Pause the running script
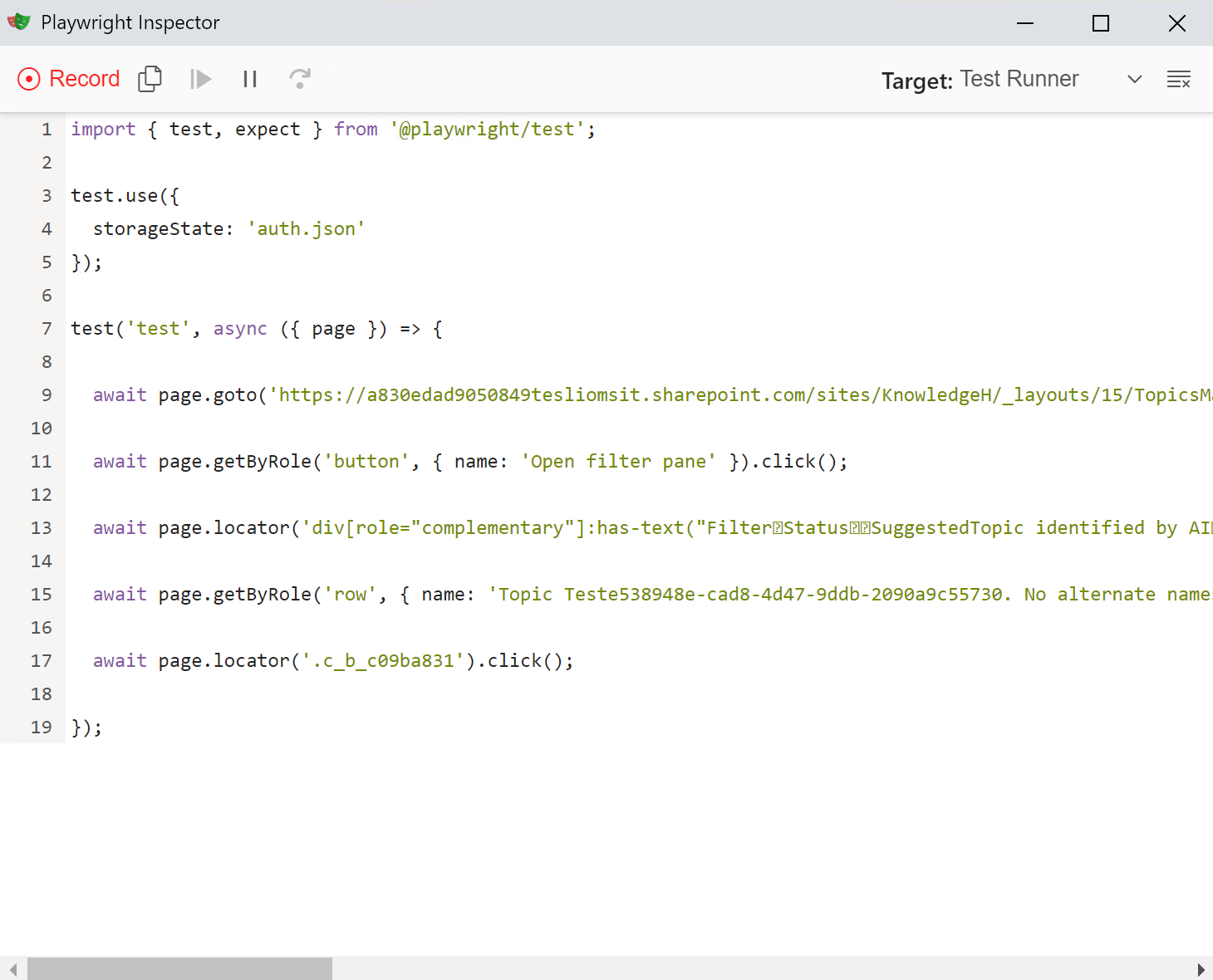This screenshot has height=980, width=1213. tap(250, 79)
